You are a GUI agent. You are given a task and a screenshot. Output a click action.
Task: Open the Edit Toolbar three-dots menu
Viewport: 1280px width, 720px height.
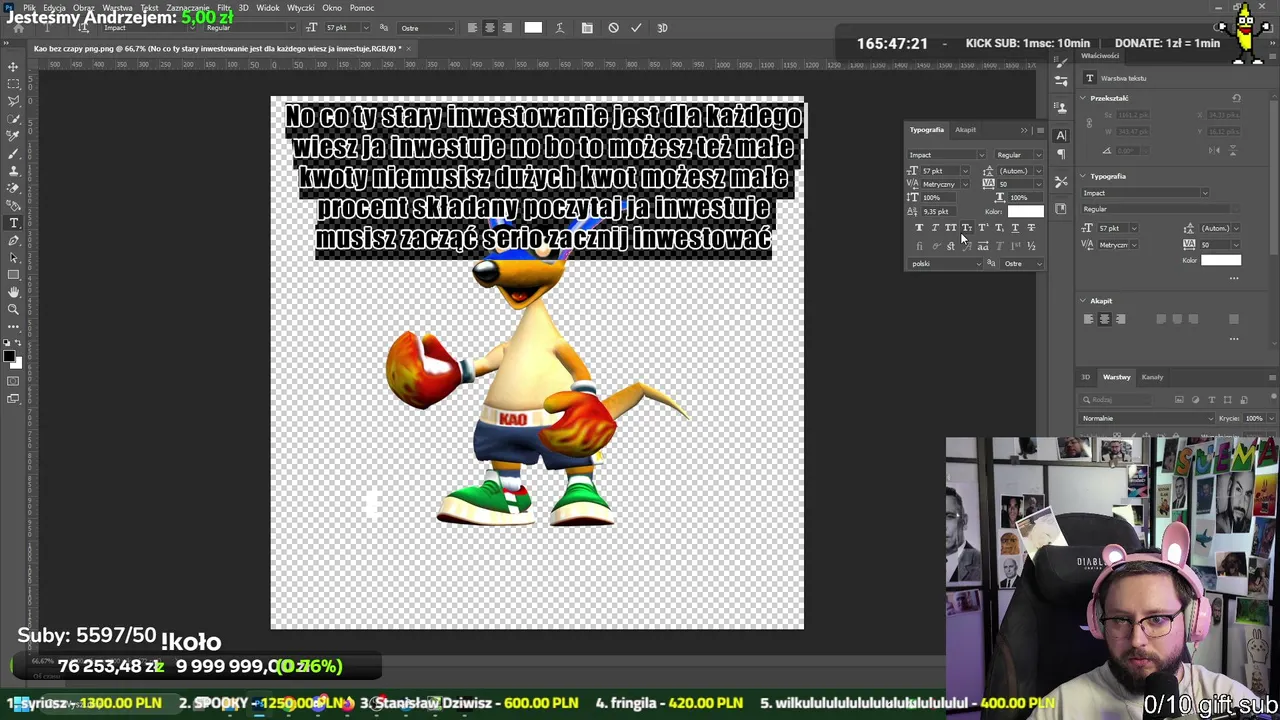pyautogui.click(x=13, y=326)
